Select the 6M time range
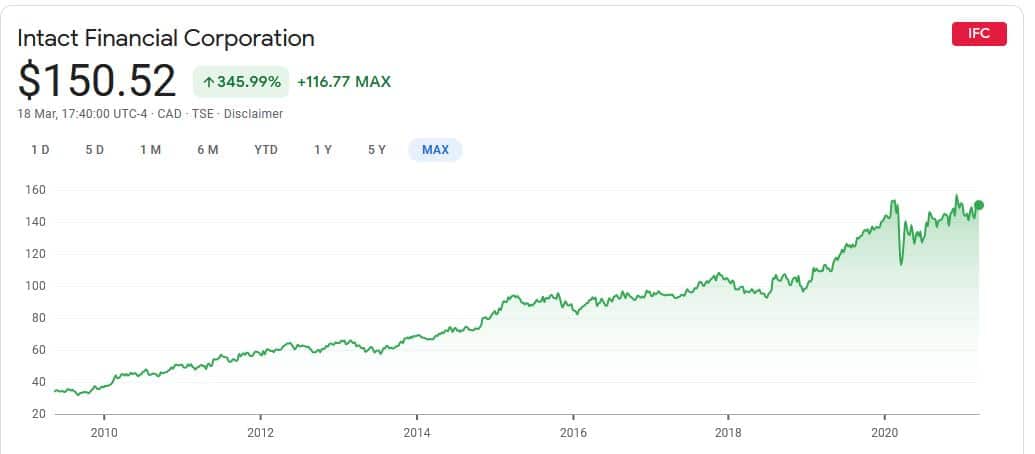 [x=207, y=150]
